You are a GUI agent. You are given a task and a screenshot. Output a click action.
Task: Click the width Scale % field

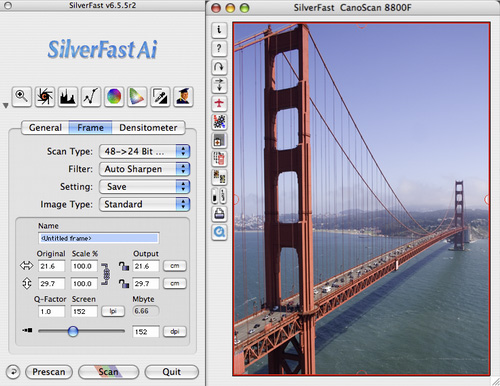coord(84,266)
